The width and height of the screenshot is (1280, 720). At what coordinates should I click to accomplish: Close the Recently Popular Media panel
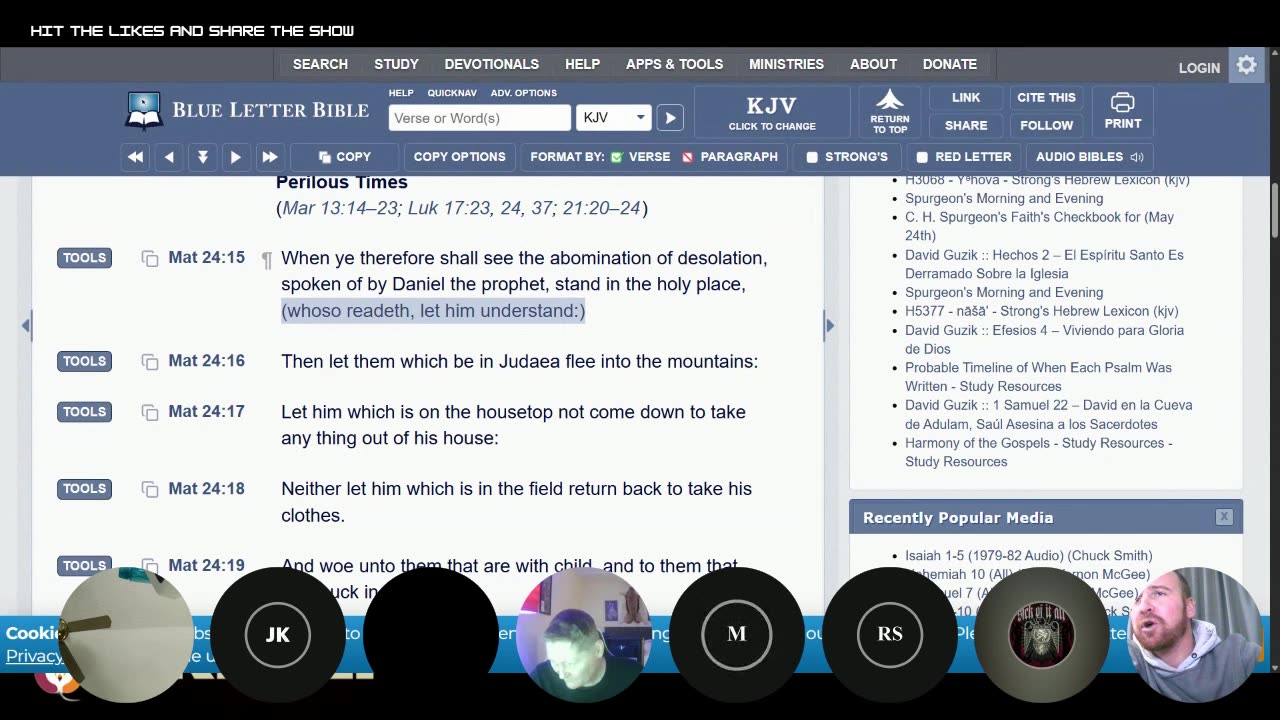(x=1224, y=517)
